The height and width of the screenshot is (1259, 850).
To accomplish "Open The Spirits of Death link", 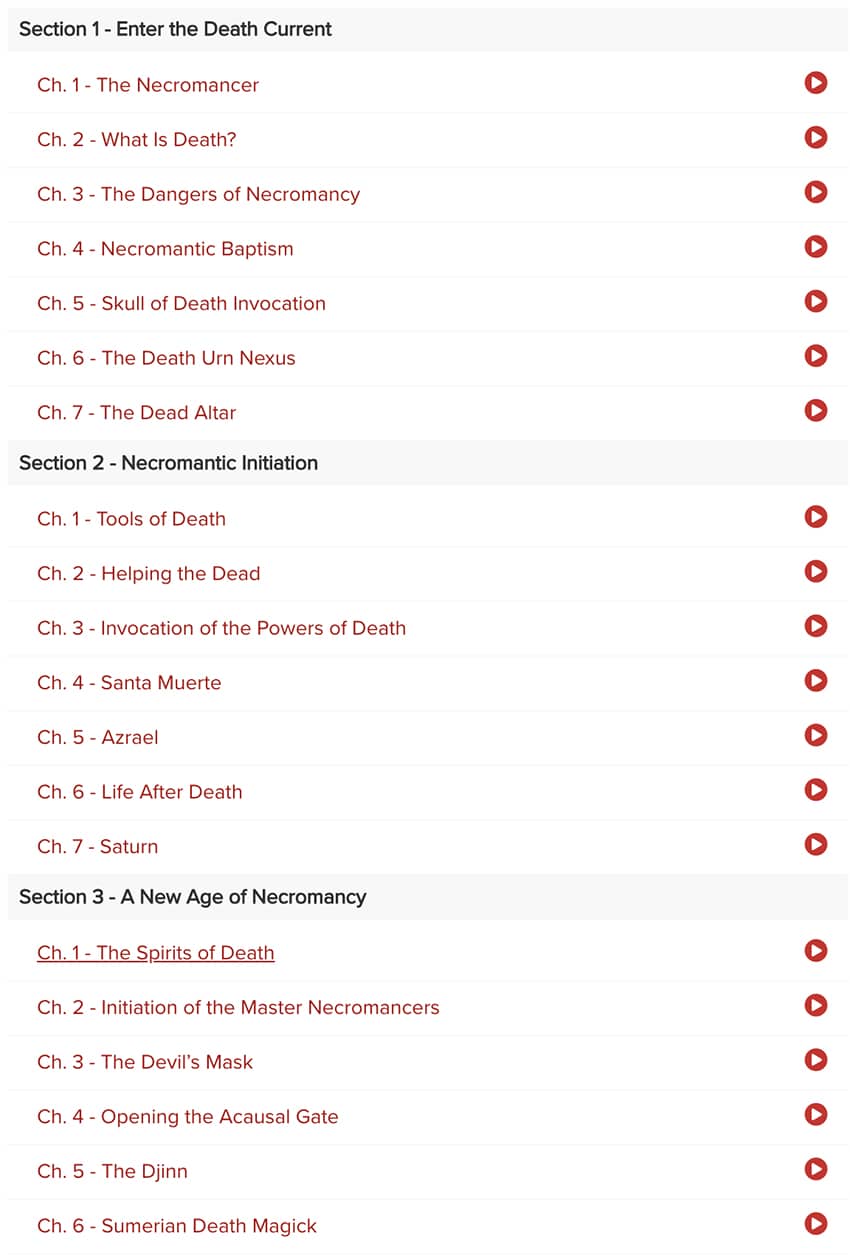I will (x=156, y=953).
